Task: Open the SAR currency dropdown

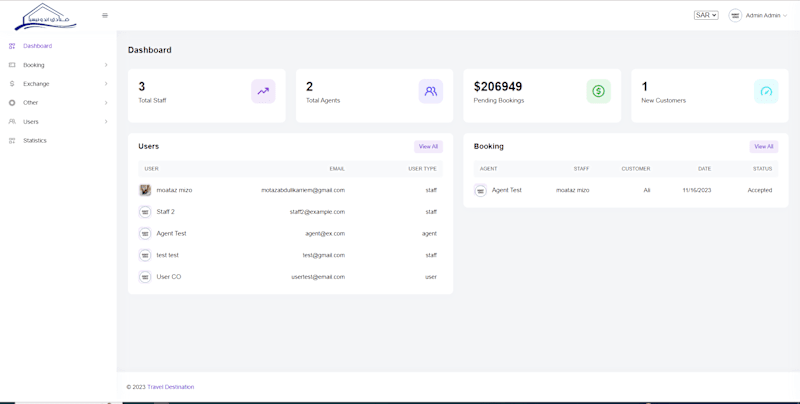Action: point(706,15)
